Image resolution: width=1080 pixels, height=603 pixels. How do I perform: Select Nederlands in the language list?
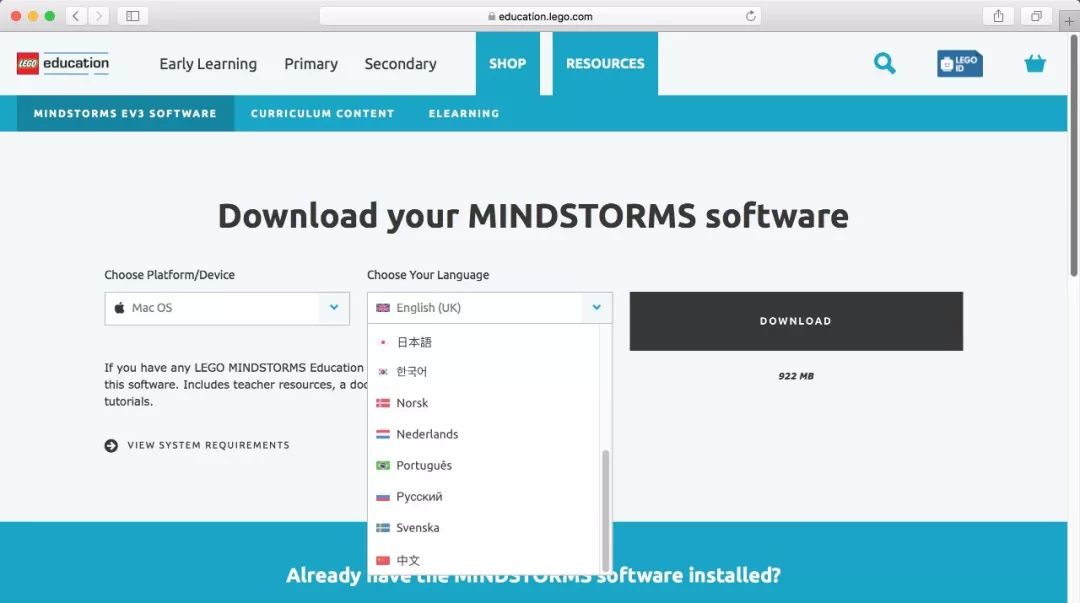coord(484,434)
